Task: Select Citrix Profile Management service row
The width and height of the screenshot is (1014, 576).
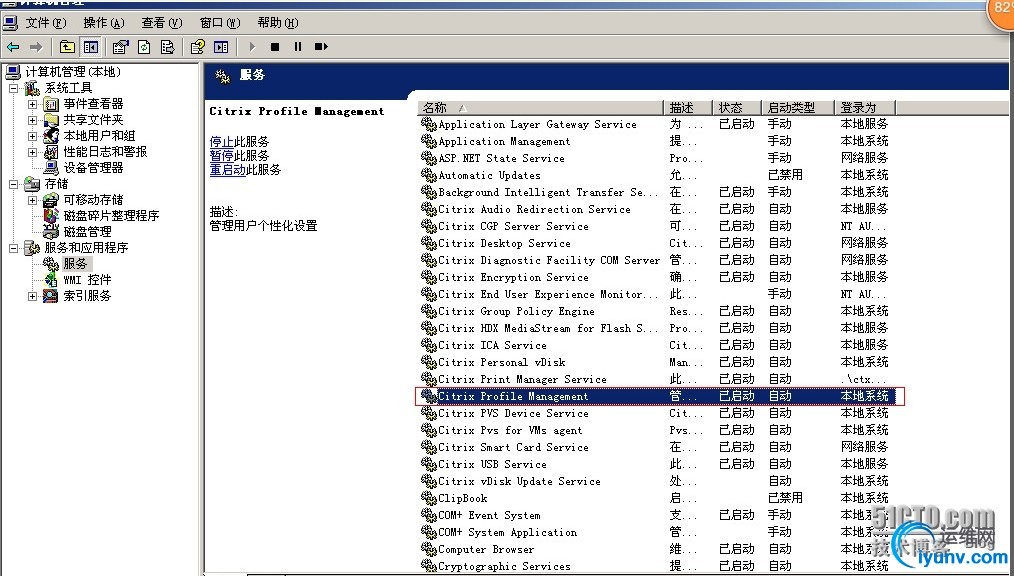Action: (x=660, y=396)
